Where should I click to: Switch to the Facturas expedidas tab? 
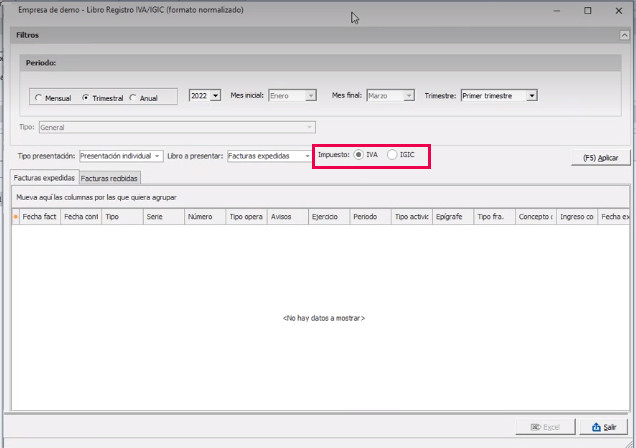click(44, 178)
